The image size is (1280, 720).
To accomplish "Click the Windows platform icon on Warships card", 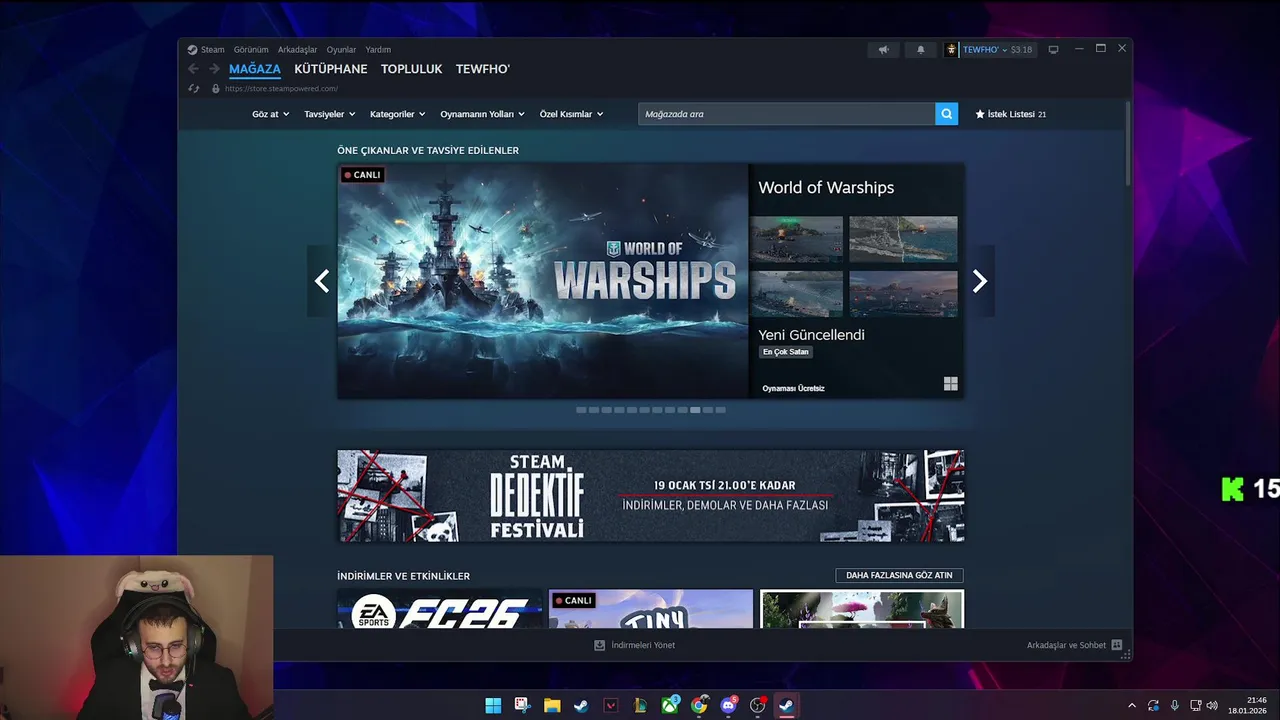I will point(950,384).
